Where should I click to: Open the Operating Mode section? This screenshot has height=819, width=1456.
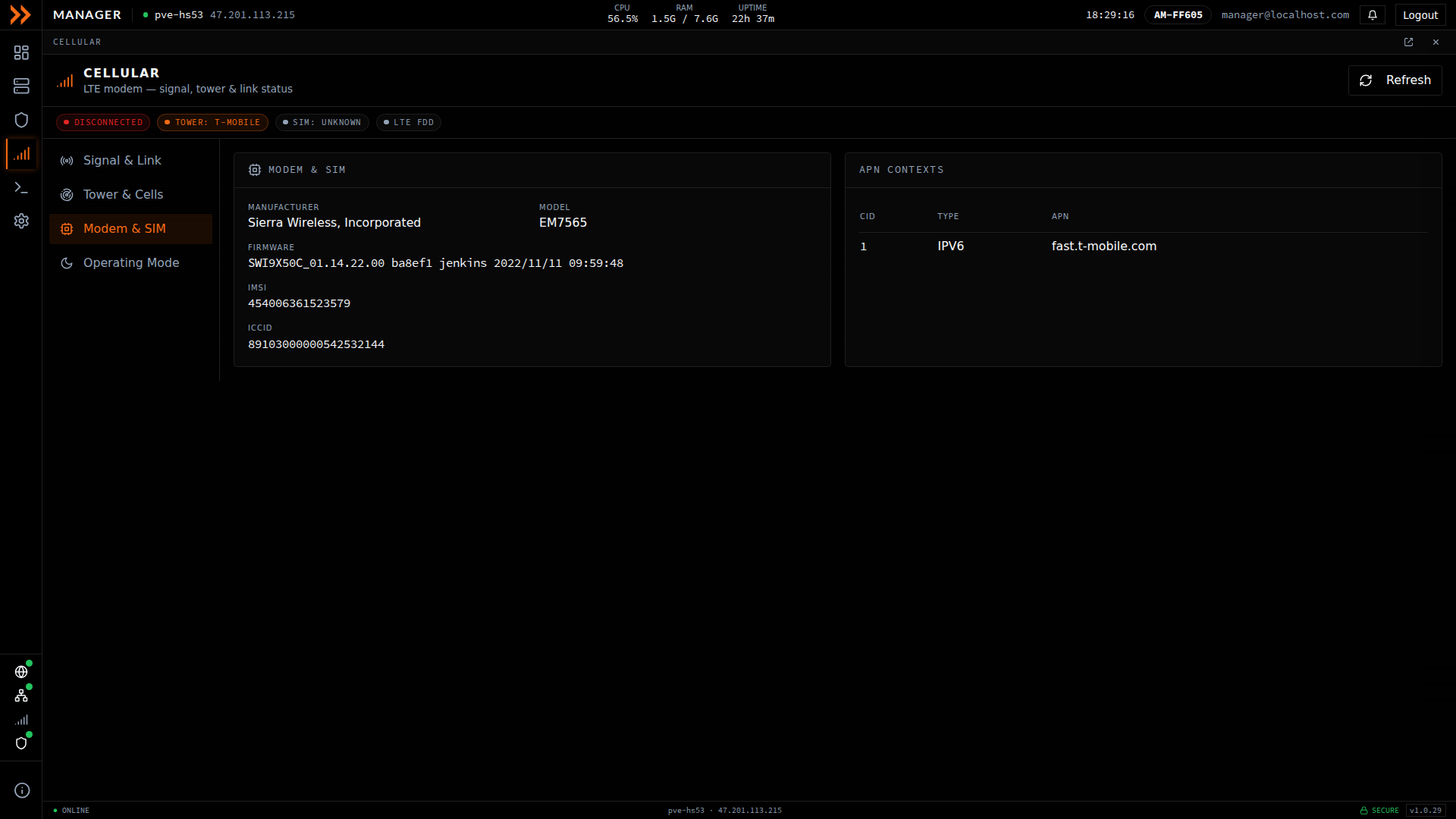pyautogui.click(x=130, y=263)
